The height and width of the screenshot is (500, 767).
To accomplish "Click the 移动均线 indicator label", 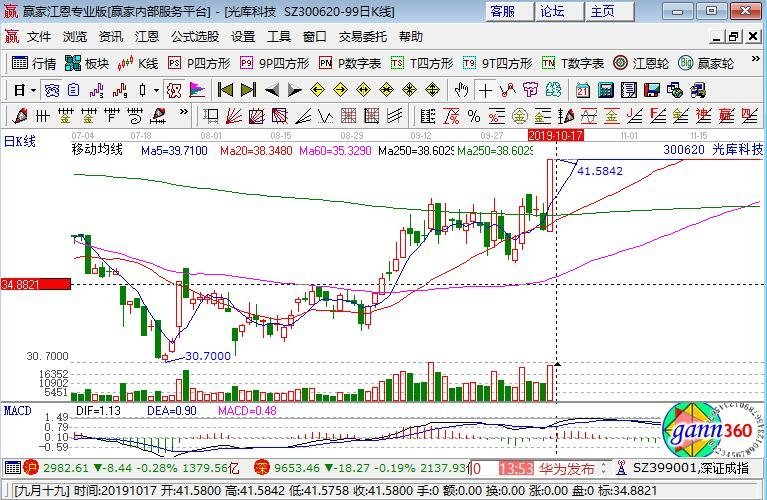I will (x=97, y=150).
